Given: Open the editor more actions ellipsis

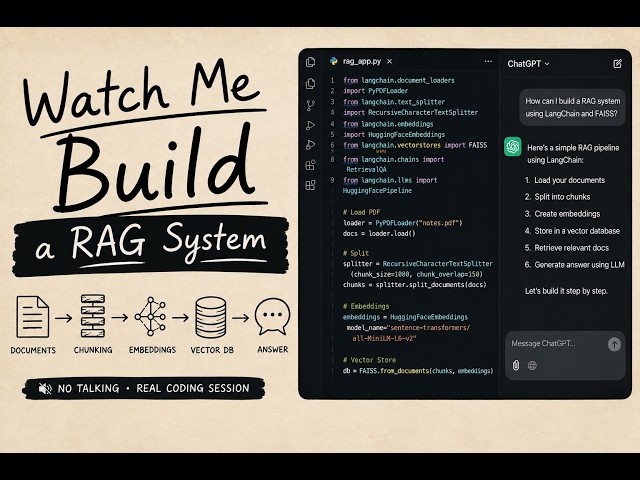Looking at the screenshot, I should (x=488, y=62).
